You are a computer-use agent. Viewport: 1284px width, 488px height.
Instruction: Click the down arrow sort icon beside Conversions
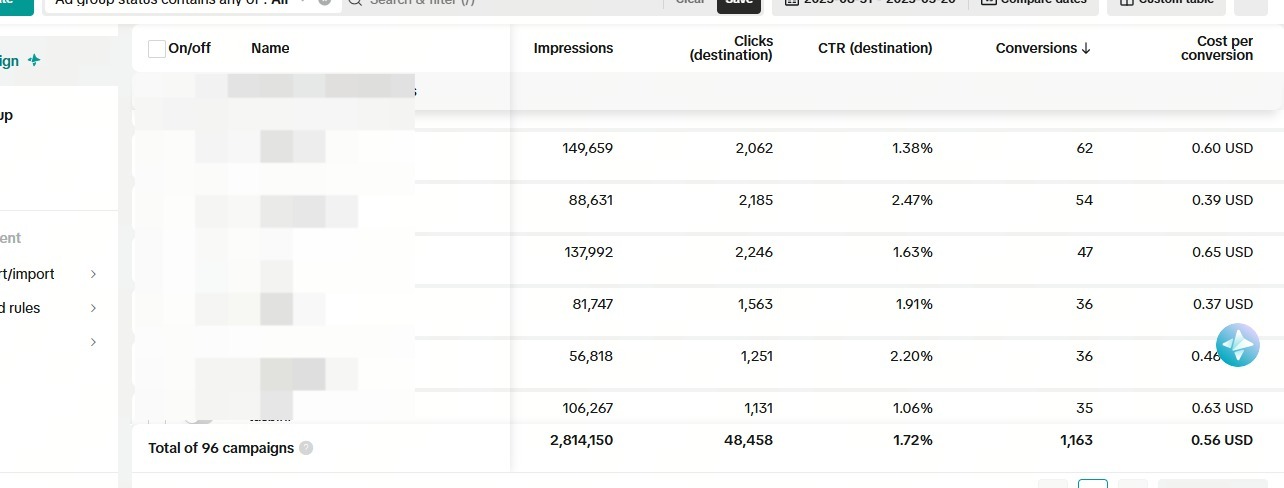click(1086, 48)
